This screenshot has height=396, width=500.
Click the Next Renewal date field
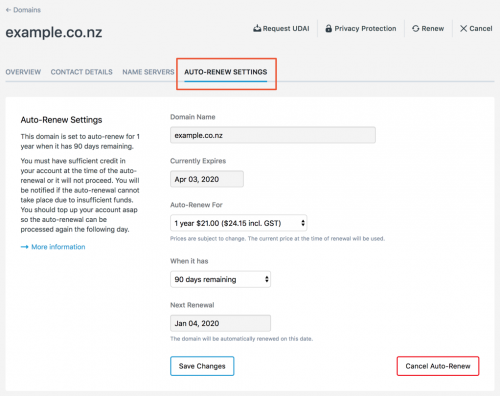[x=220, y=323]
